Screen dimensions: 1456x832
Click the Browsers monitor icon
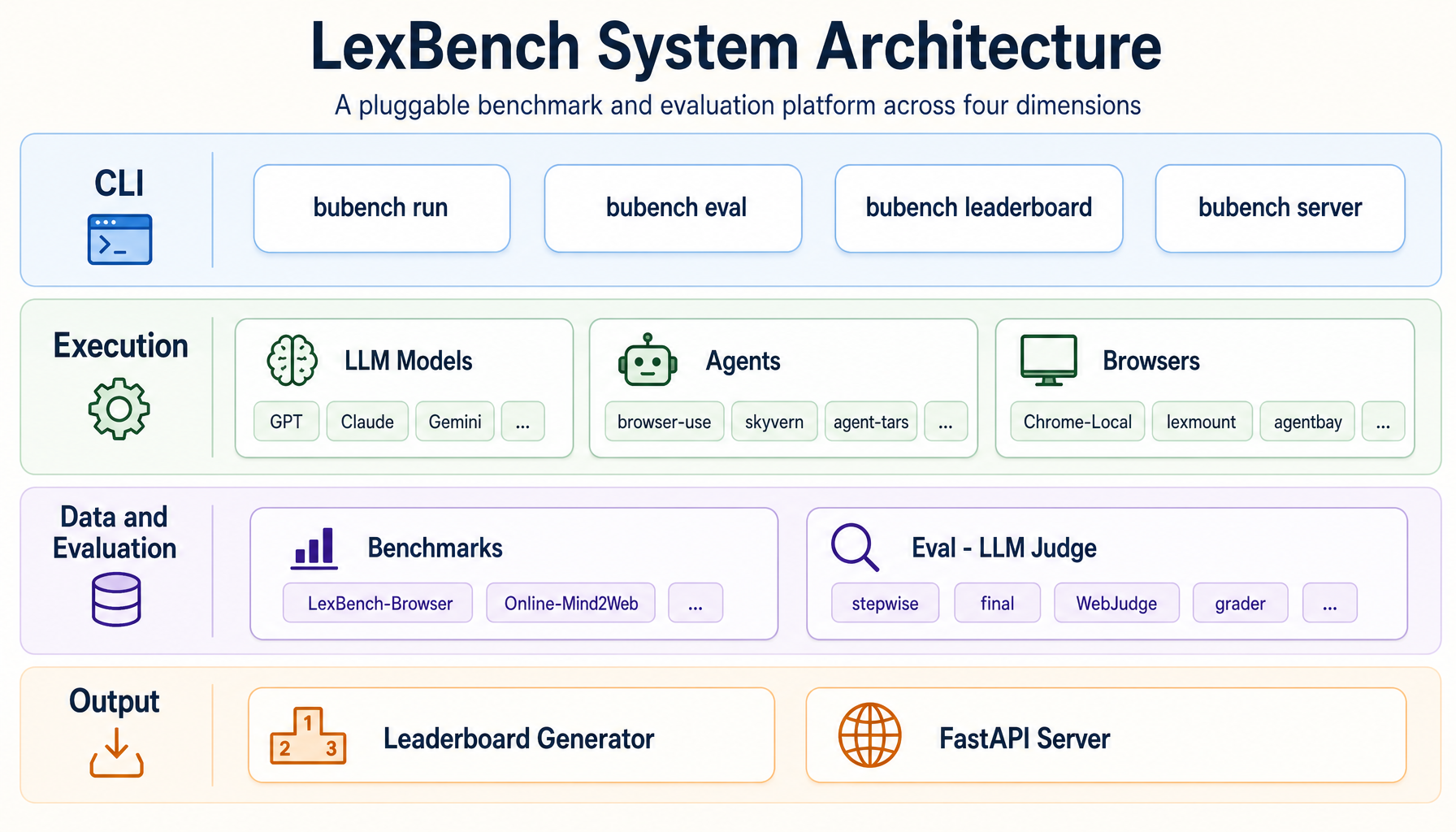pyautogui.click(x=1049, y=360)
